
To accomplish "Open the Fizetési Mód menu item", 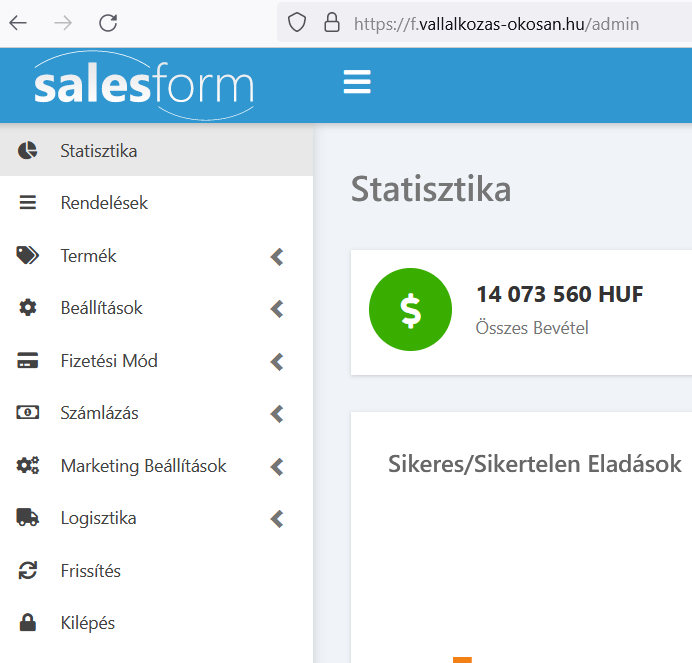I will pos(156,360).
